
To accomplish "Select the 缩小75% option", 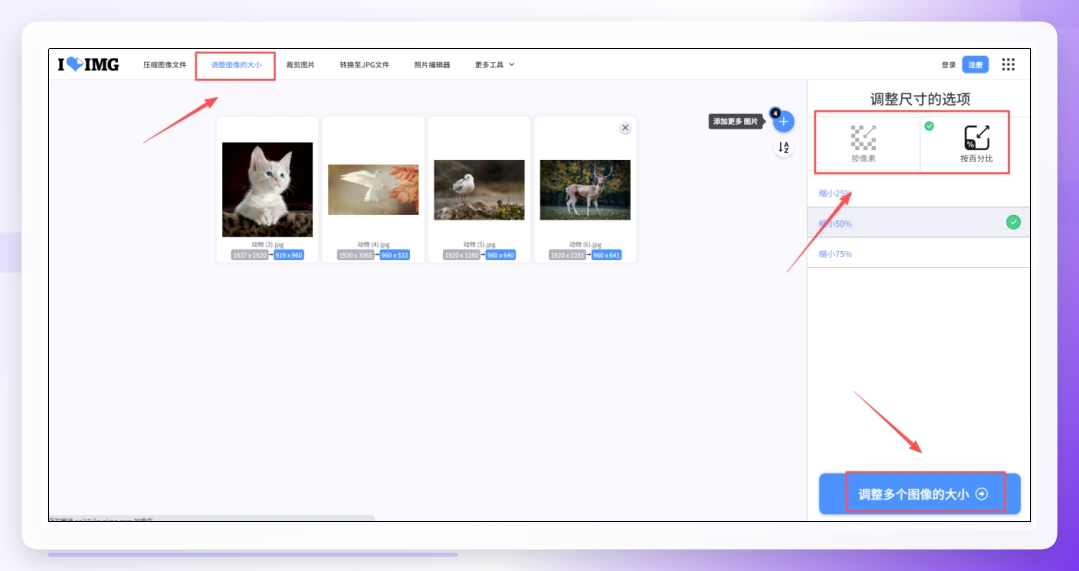I will (x=919, y=254).
